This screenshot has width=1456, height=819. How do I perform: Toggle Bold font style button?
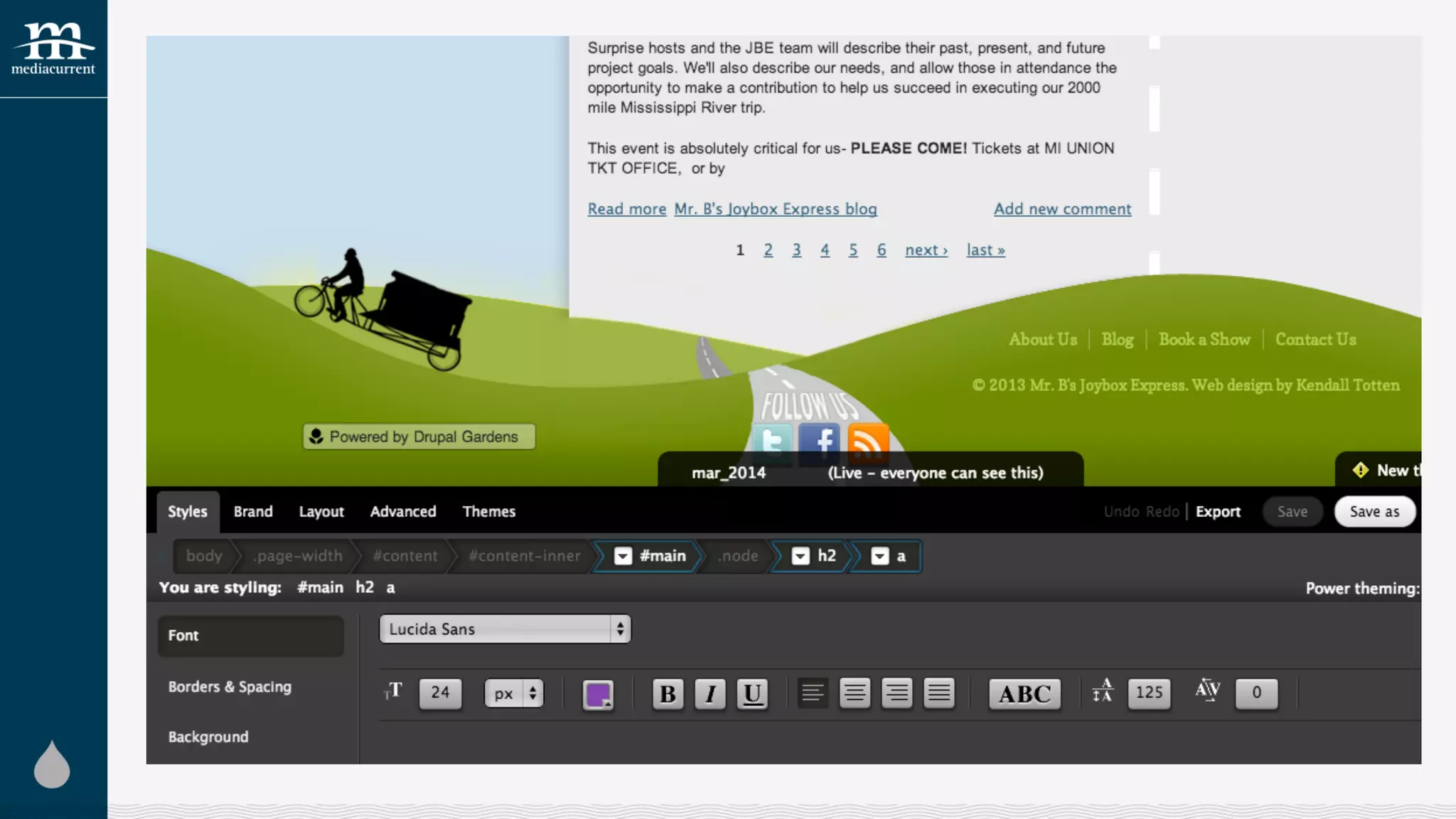tap(668, 693)
